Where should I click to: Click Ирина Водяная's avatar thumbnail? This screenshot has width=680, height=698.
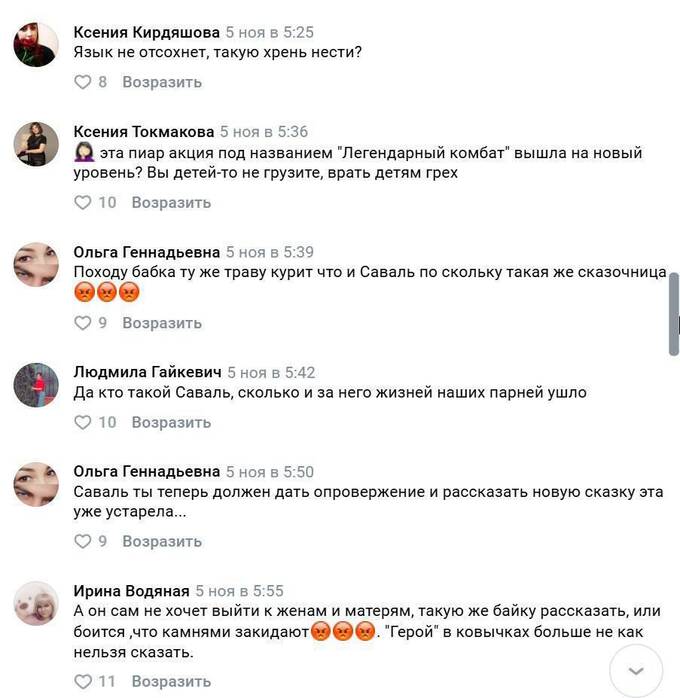(x=36, y=604)
